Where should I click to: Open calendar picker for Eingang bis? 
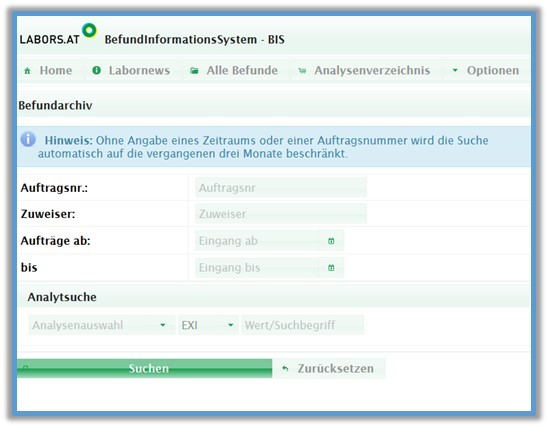(331, 268)
